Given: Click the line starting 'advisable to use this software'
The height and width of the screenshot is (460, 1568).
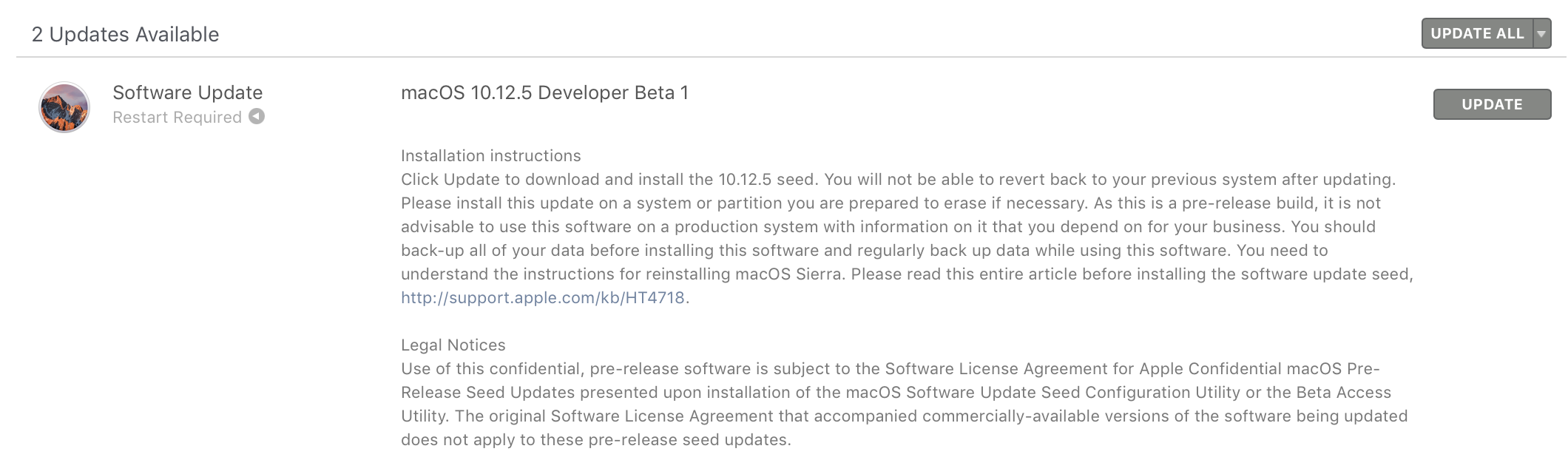Looking at the screenshot, I should [888, 227].
